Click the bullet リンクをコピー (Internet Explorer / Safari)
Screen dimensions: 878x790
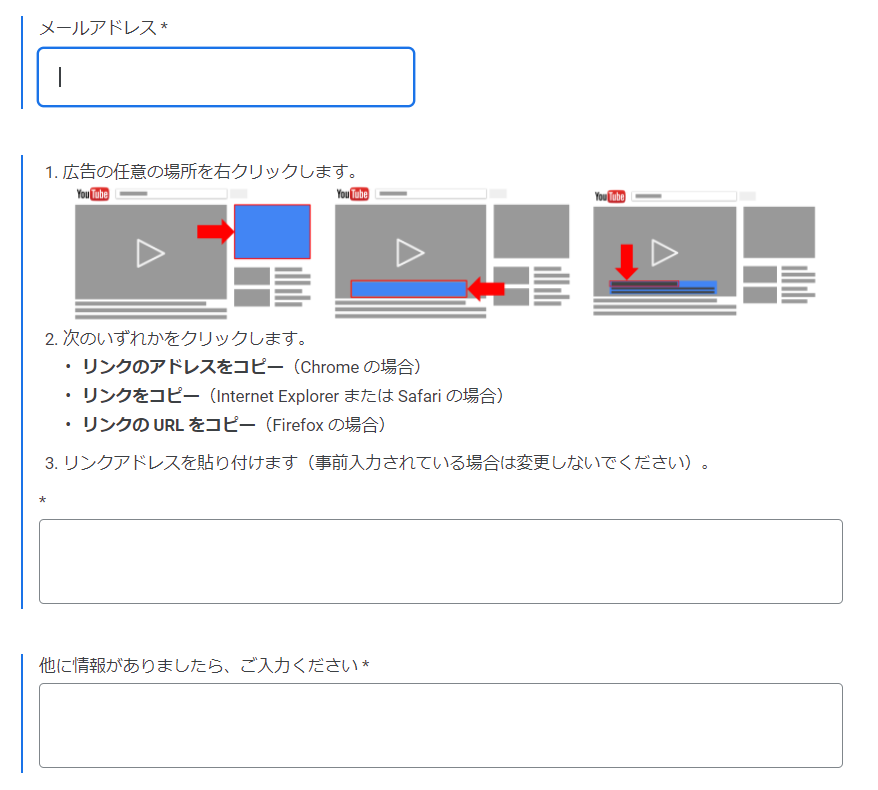click(x=292, y=396)
